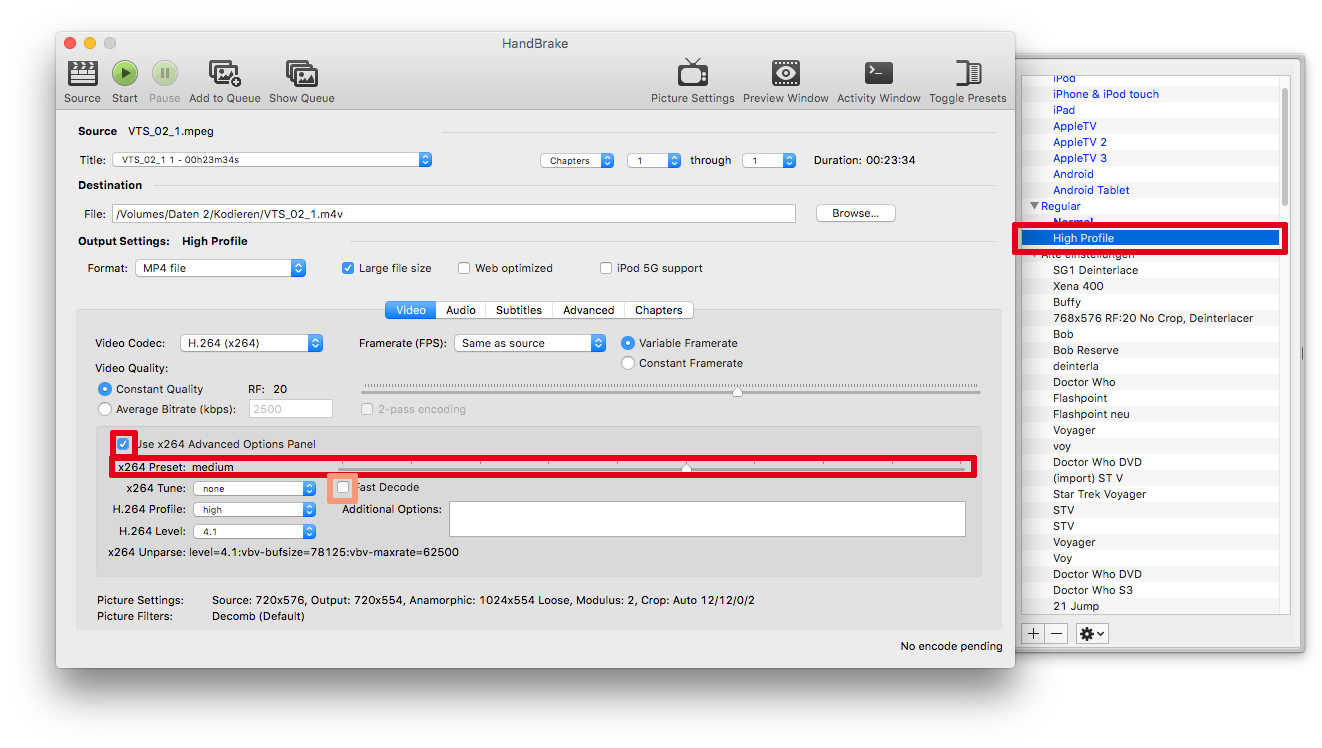The image size is (1322, 748).
Task: Toggle Use x264 Advanced Options Panel checkbox
Action: 123,444
